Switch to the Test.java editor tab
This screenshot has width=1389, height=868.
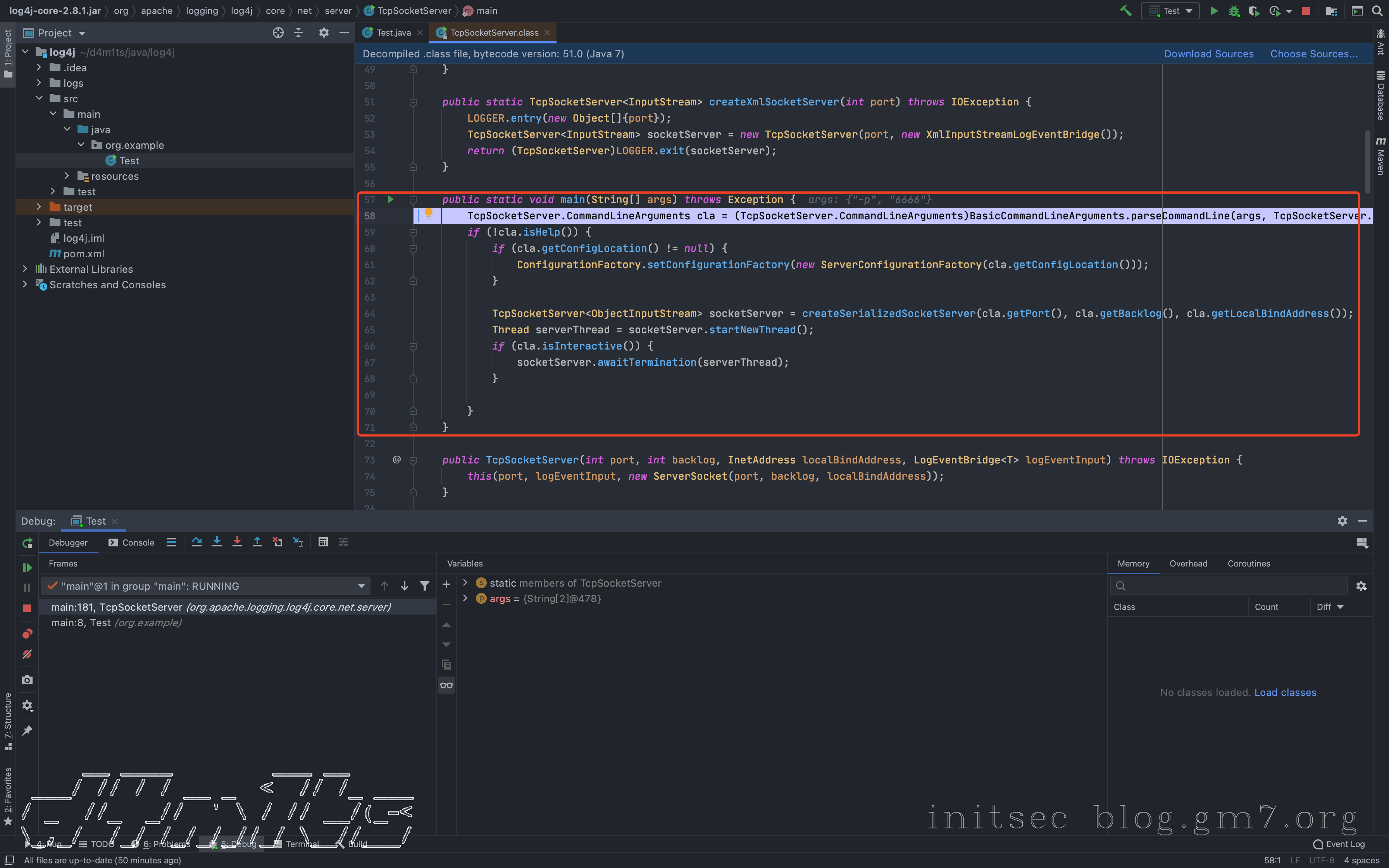(393, 33)
